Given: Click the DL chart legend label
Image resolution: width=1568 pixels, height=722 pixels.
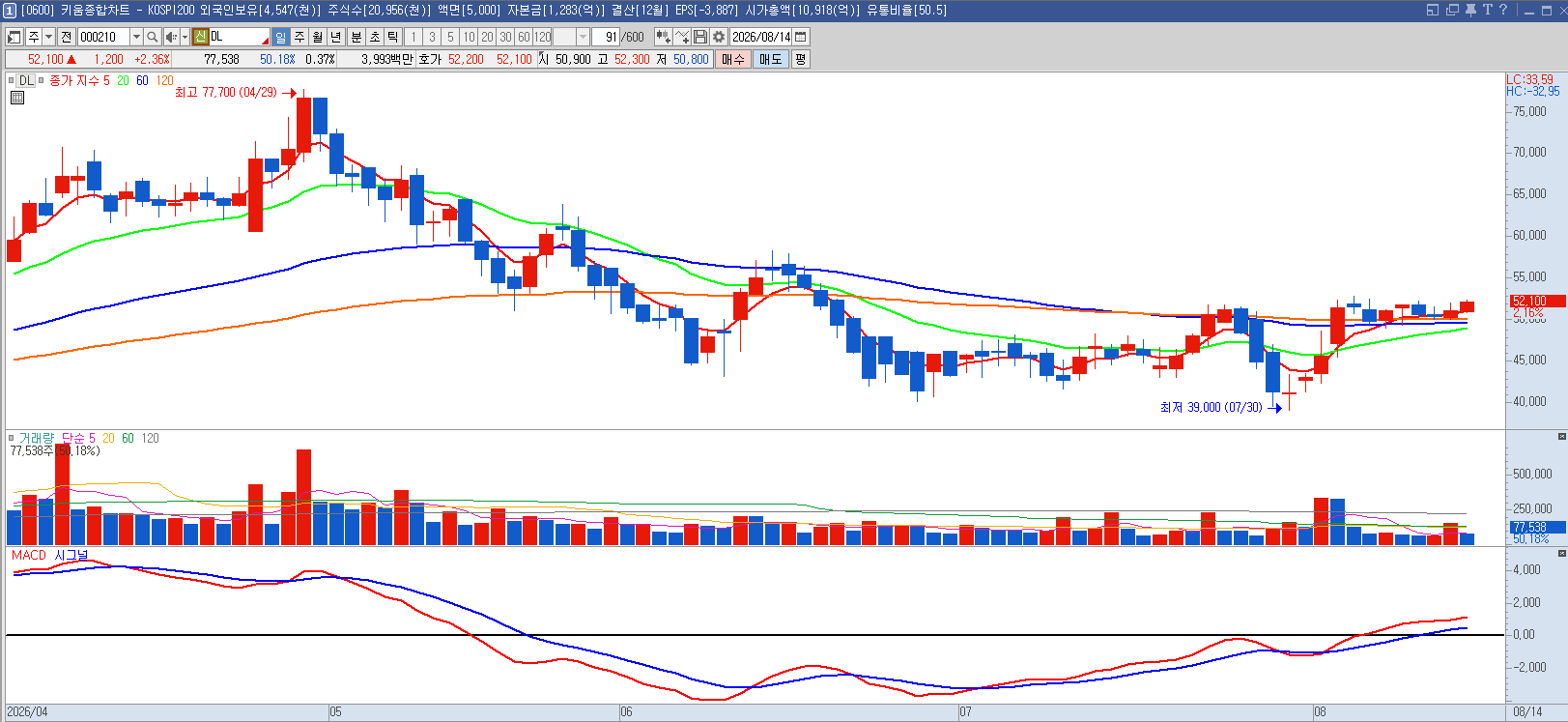Looking at the screenshot, I should click(26, 80).
